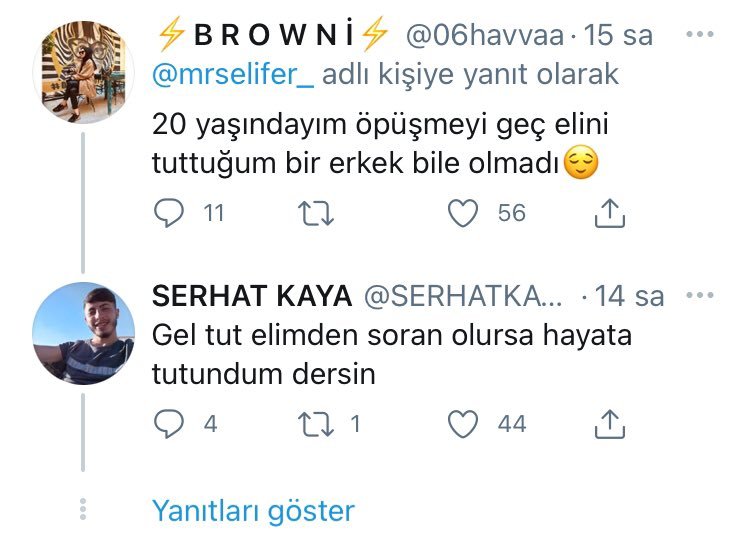Share BROWNİ's tweet
This screenshot has height=546, width=750.
610,213
